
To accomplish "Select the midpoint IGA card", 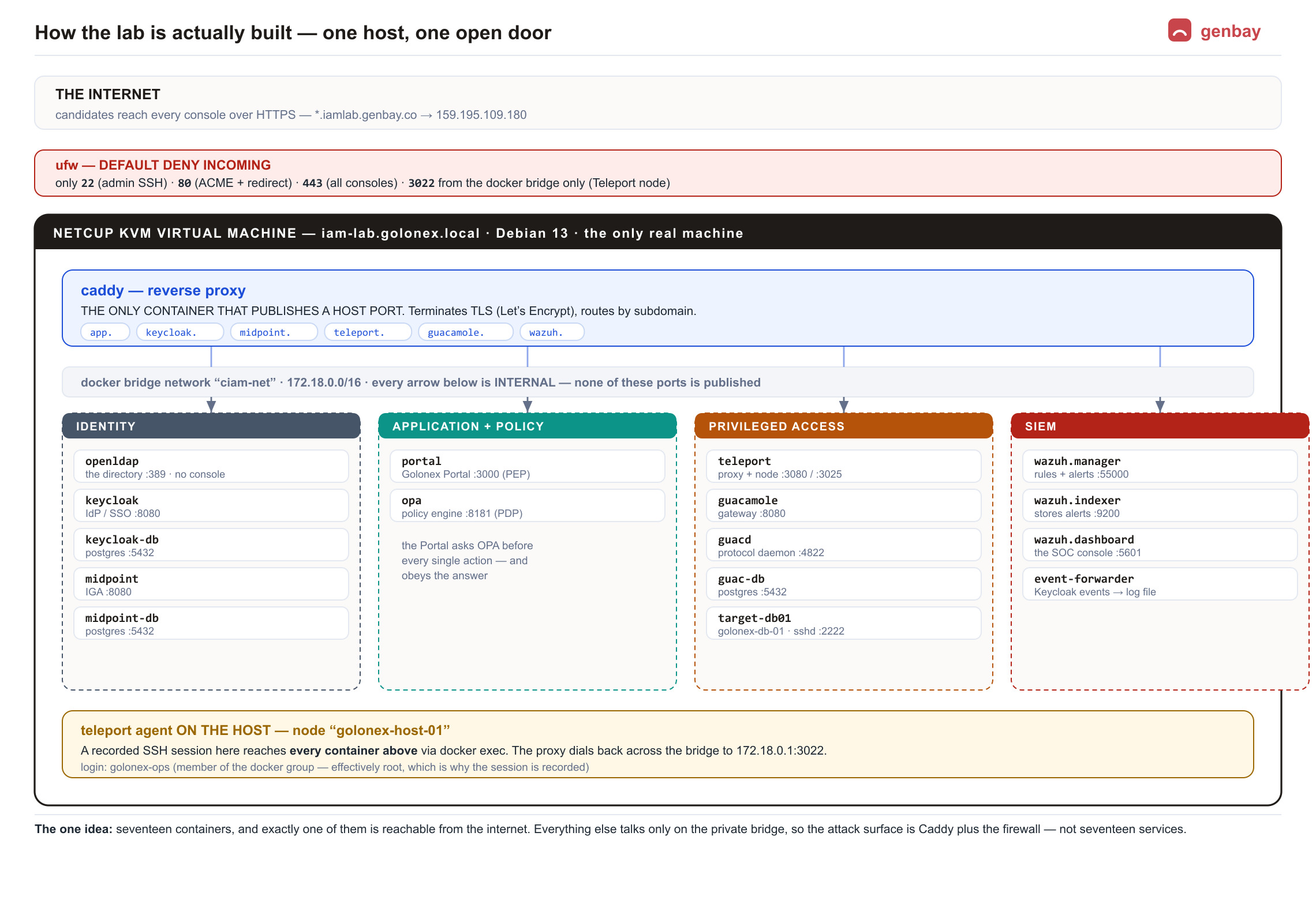I will pos(211,584).
